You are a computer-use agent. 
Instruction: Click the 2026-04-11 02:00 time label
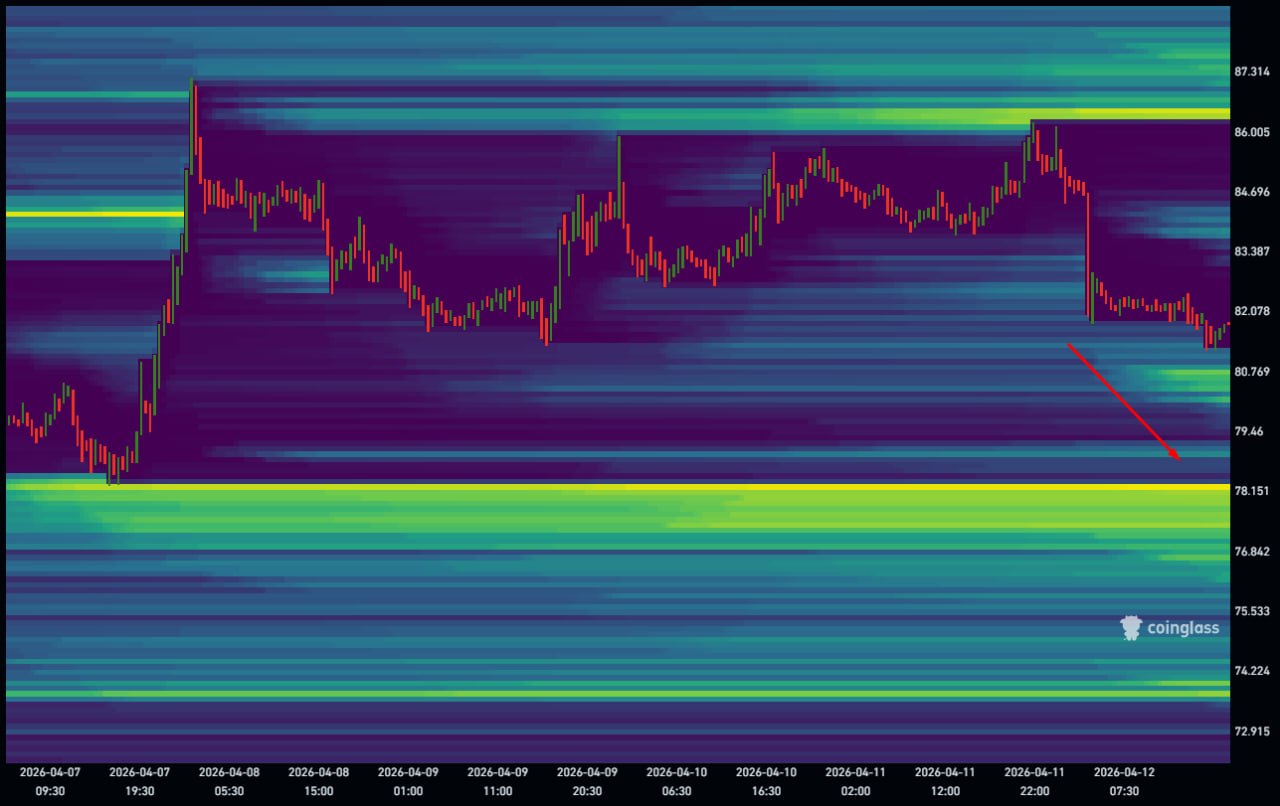point(856,781)
